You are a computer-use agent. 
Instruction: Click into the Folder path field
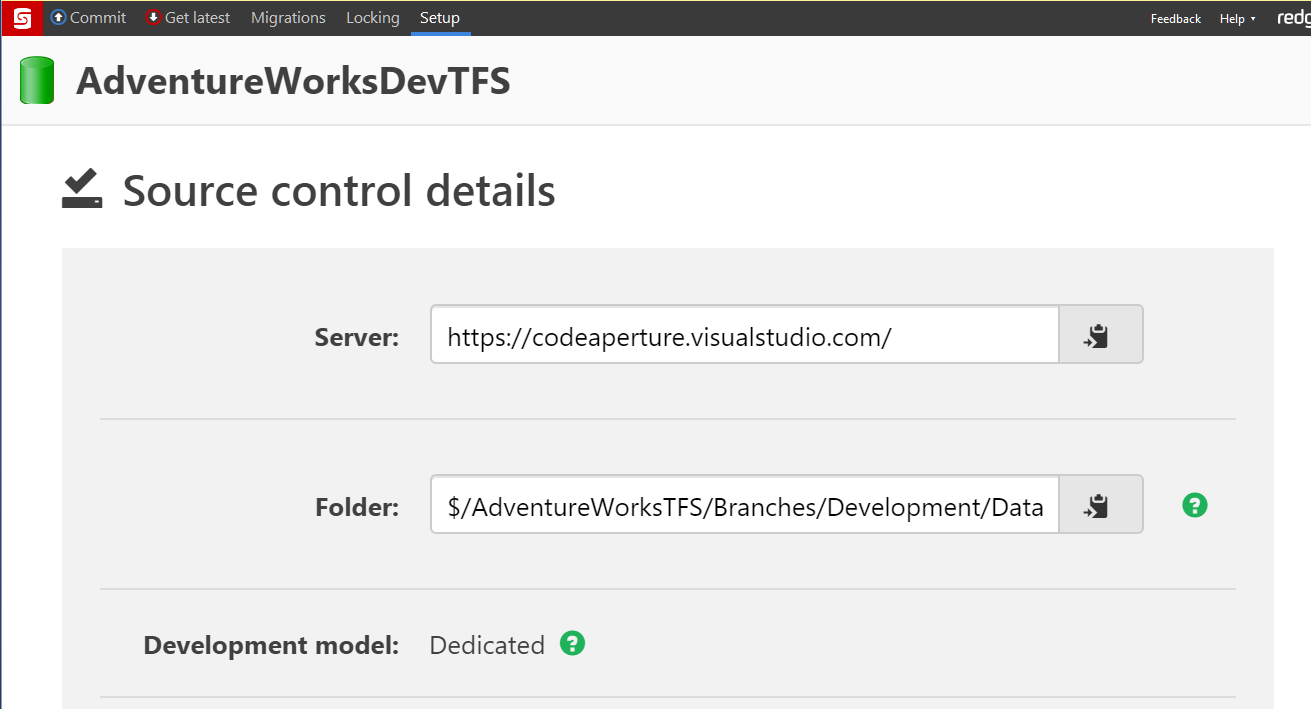(x=744, y=507)
